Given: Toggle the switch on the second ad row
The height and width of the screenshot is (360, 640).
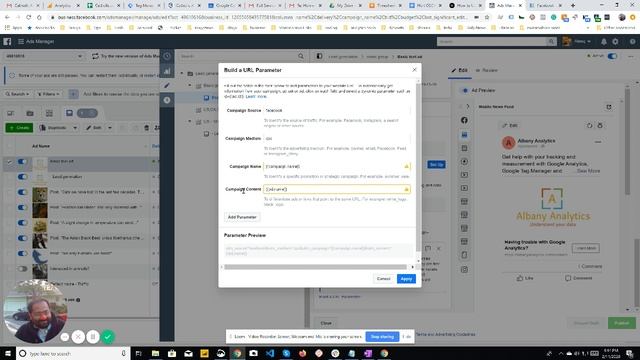Looking at the screenshot, I should click(22, 177).
